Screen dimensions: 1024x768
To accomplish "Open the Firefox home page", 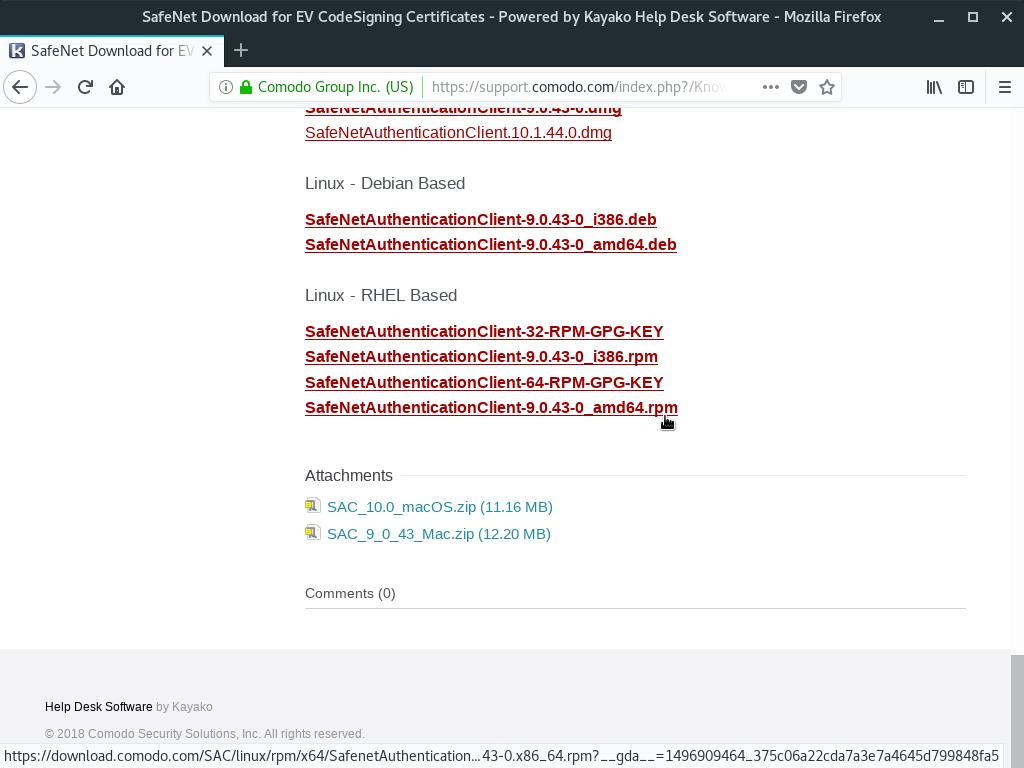I will 117,87.
